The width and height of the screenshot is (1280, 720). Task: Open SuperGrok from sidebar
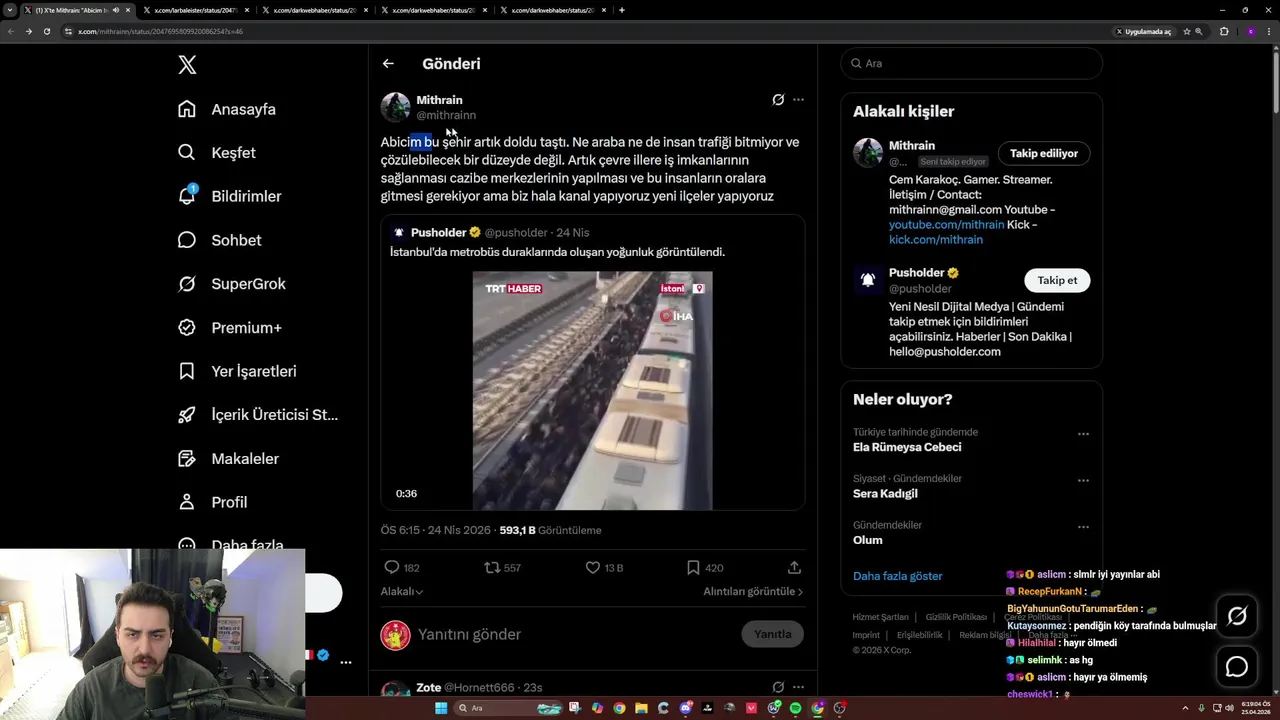point(232,284)
